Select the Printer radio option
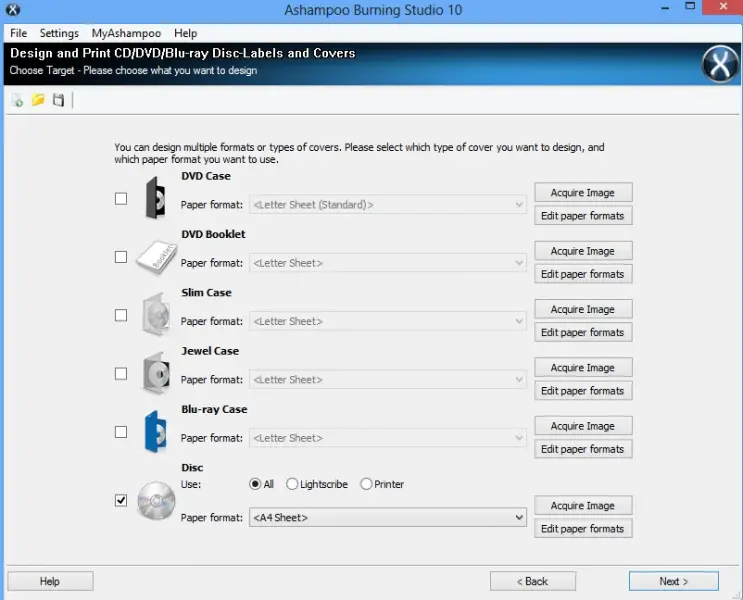Viewport: 743px width, 600px height. (366, 484)
